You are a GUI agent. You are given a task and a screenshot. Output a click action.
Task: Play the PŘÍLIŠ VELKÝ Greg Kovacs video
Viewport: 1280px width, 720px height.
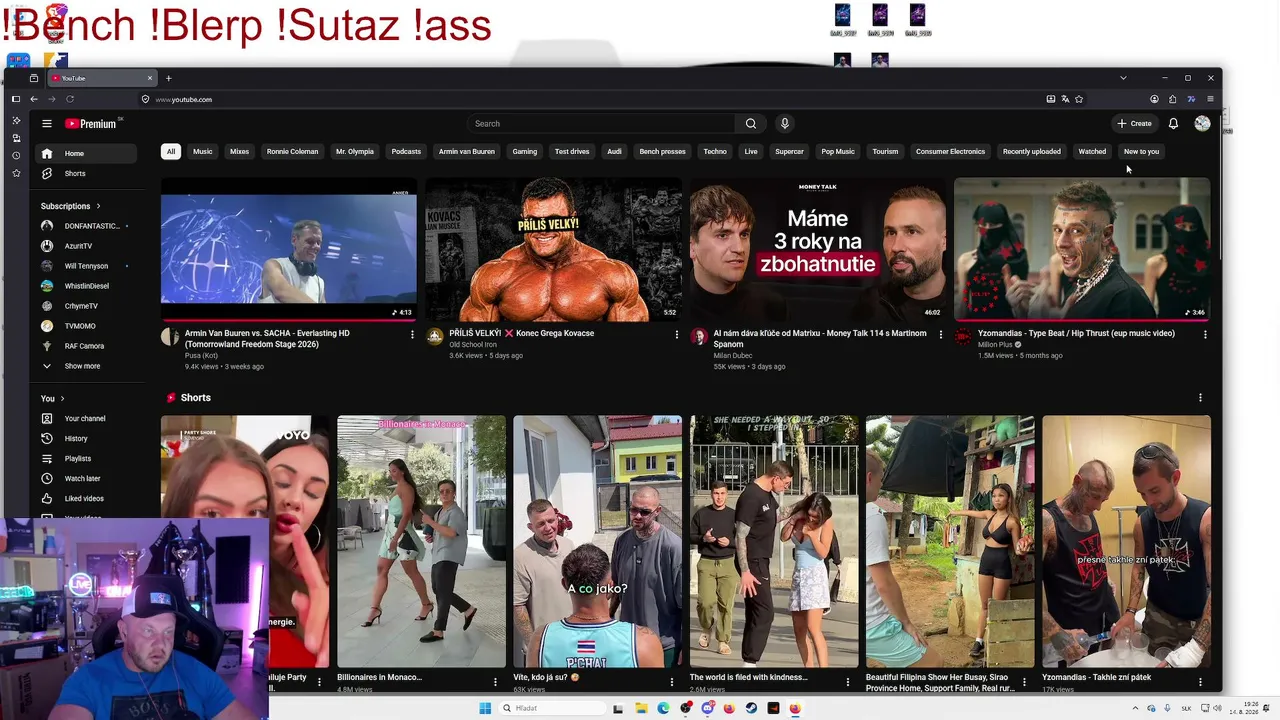(553, 250)
